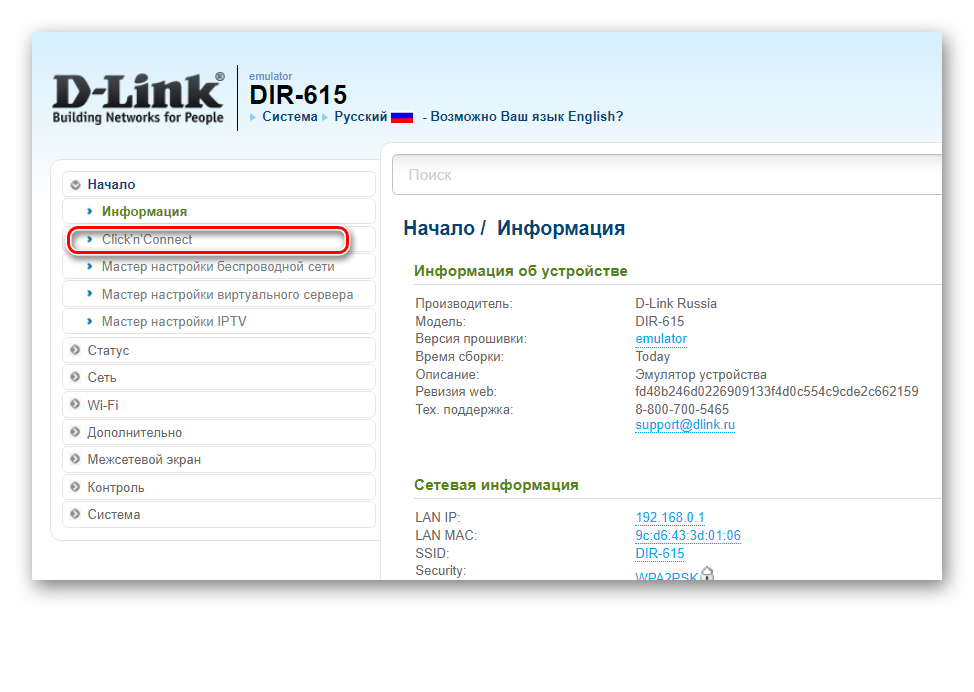Click the Информация об устройстве heading

click(521, 271)
